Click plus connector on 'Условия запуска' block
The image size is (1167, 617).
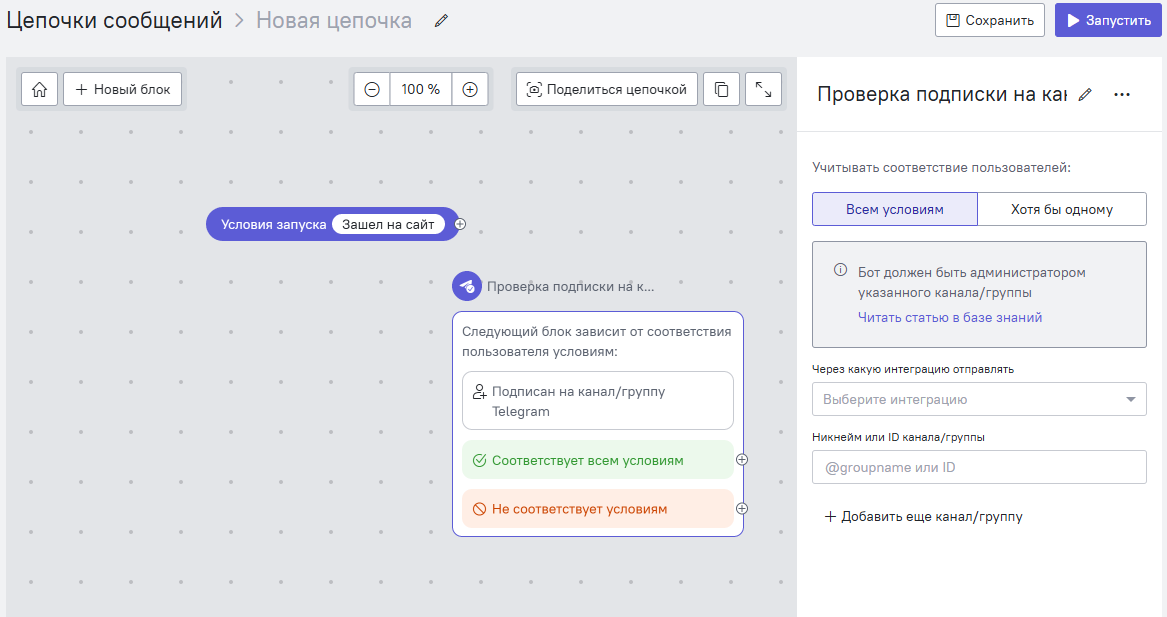pyautogui.click(x=460, y=224)
